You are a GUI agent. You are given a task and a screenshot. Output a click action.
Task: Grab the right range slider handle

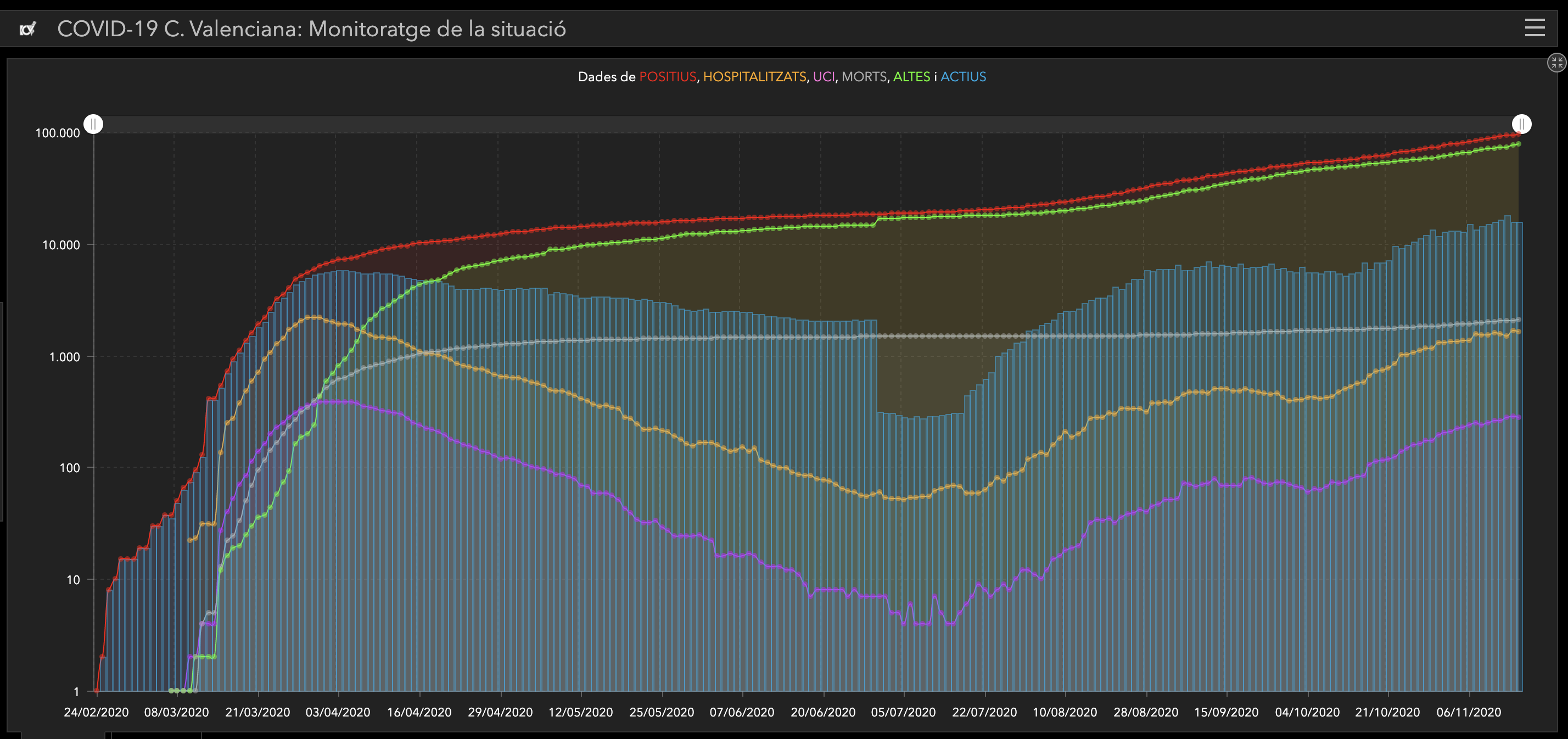1521,124
